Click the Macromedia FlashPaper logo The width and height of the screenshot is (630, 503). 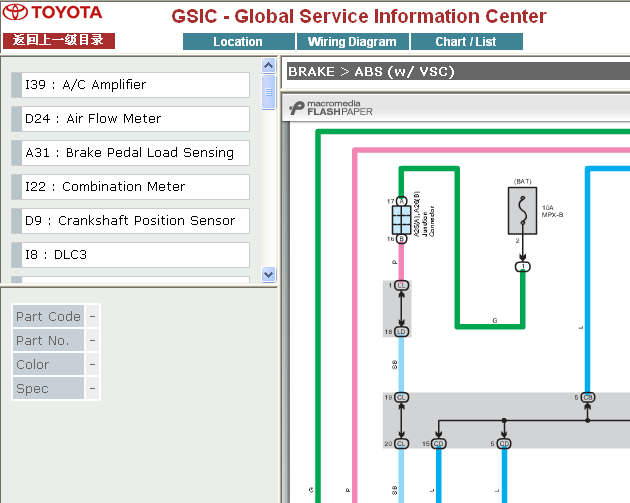(331, 108)
